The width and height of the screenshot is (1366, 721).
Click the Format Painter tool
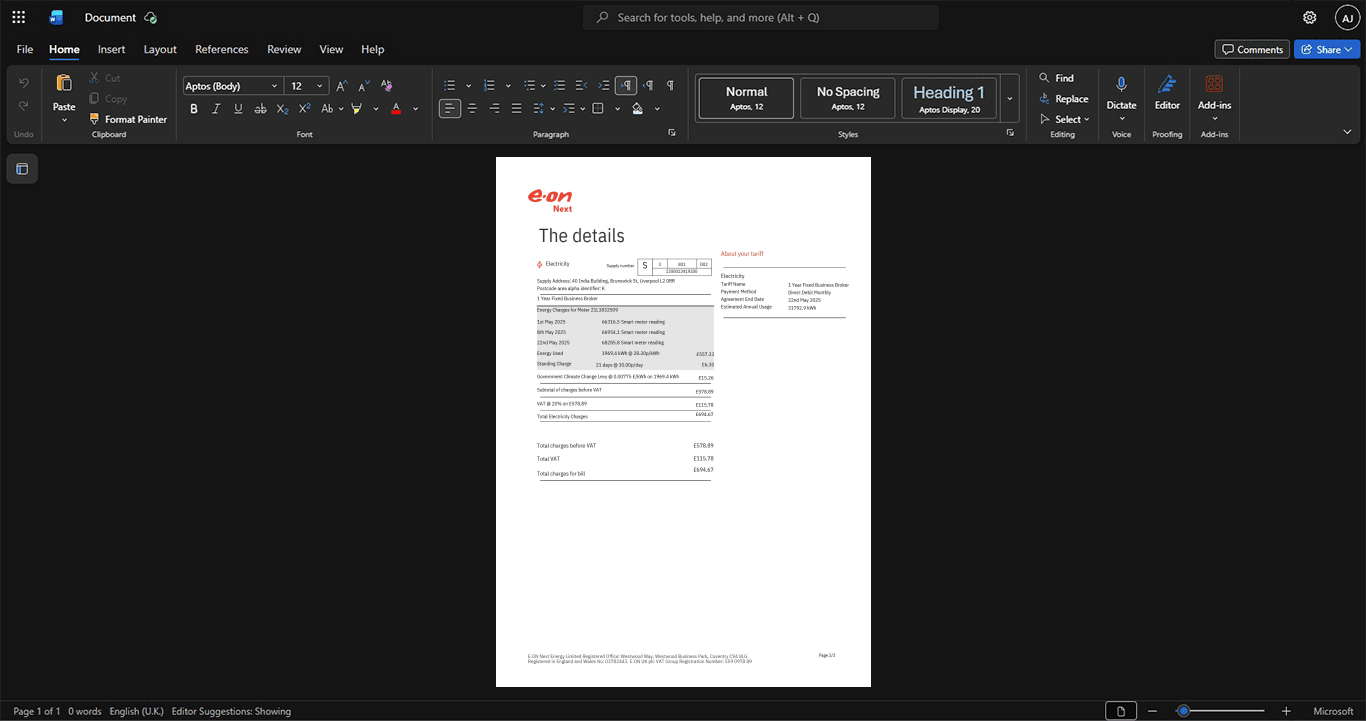click(x=128, y=119)
